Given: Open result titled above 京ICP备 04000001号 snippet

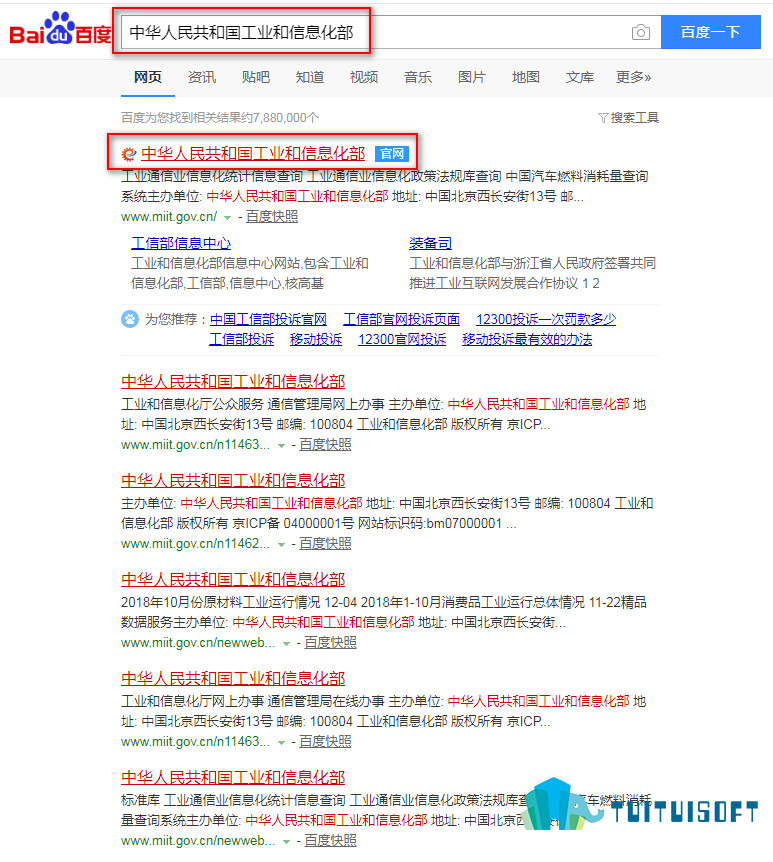Looking at the screenshot, I should 233,480.
